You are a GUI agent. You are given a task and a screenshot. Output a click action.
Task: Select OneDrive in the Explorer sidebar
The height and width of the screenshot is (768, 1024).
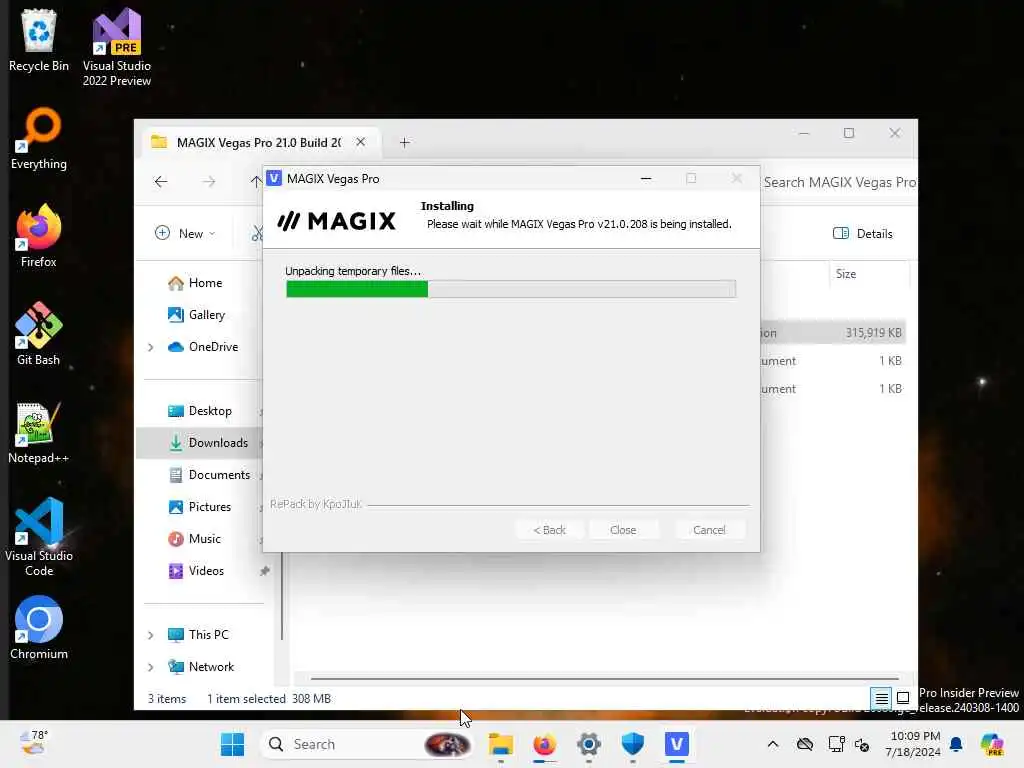203,347
